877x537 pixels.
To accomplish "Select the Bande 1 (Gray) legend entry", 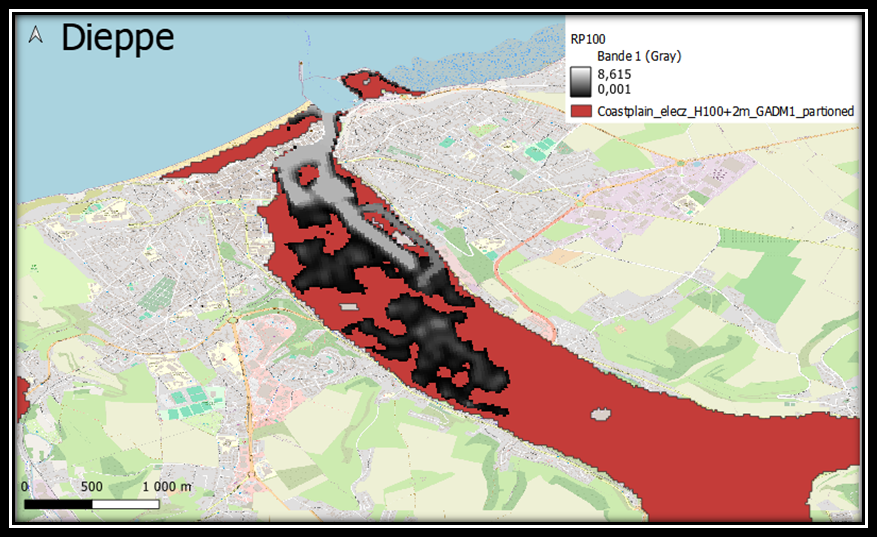I will tap(638, 57).
